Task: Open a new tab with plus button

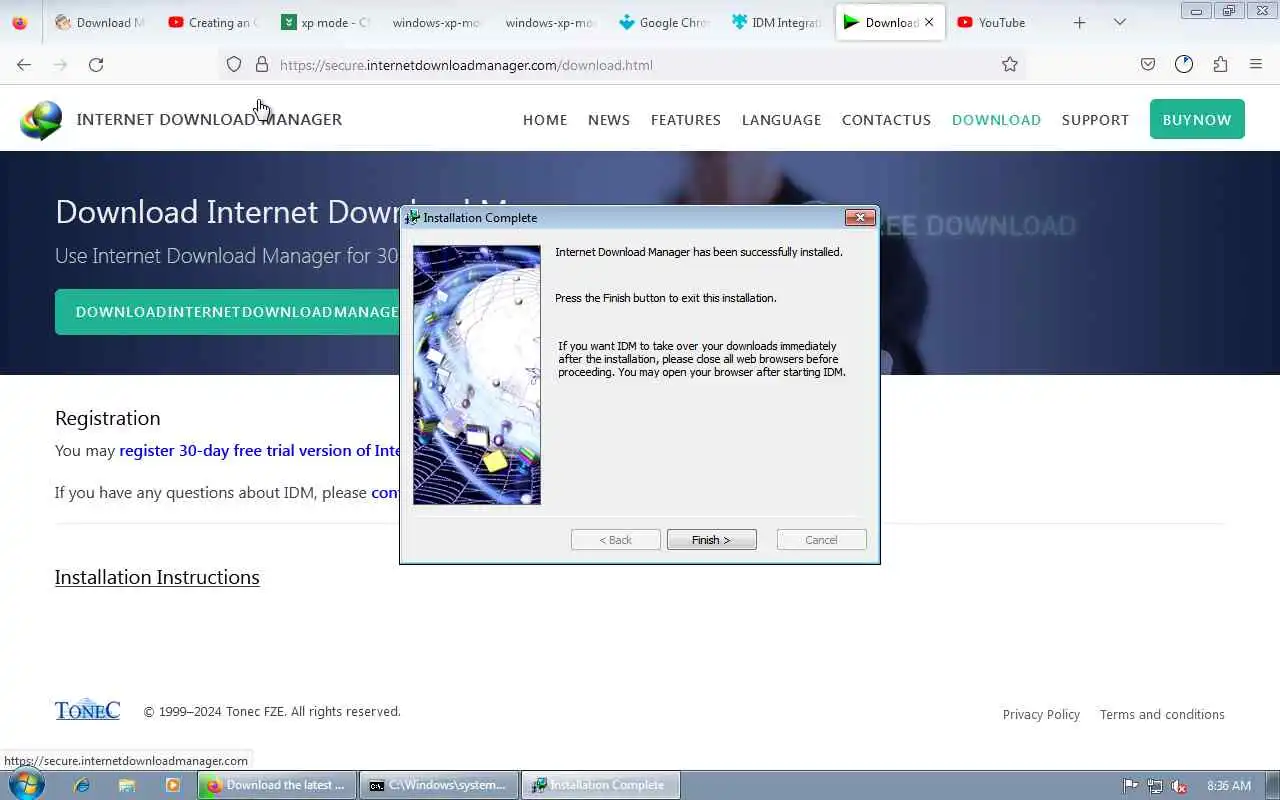Action: 1079,22
